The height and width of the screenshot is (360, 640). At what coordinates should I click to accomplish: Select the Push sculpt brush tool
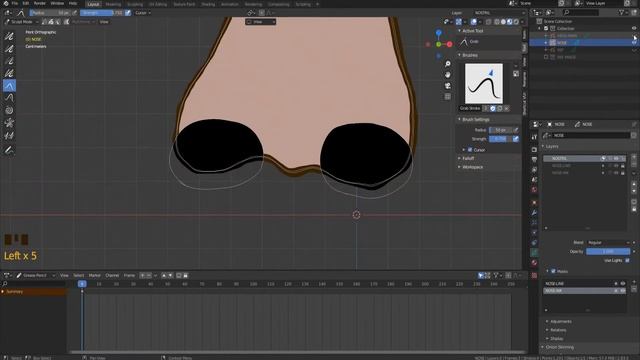[9, 98]
